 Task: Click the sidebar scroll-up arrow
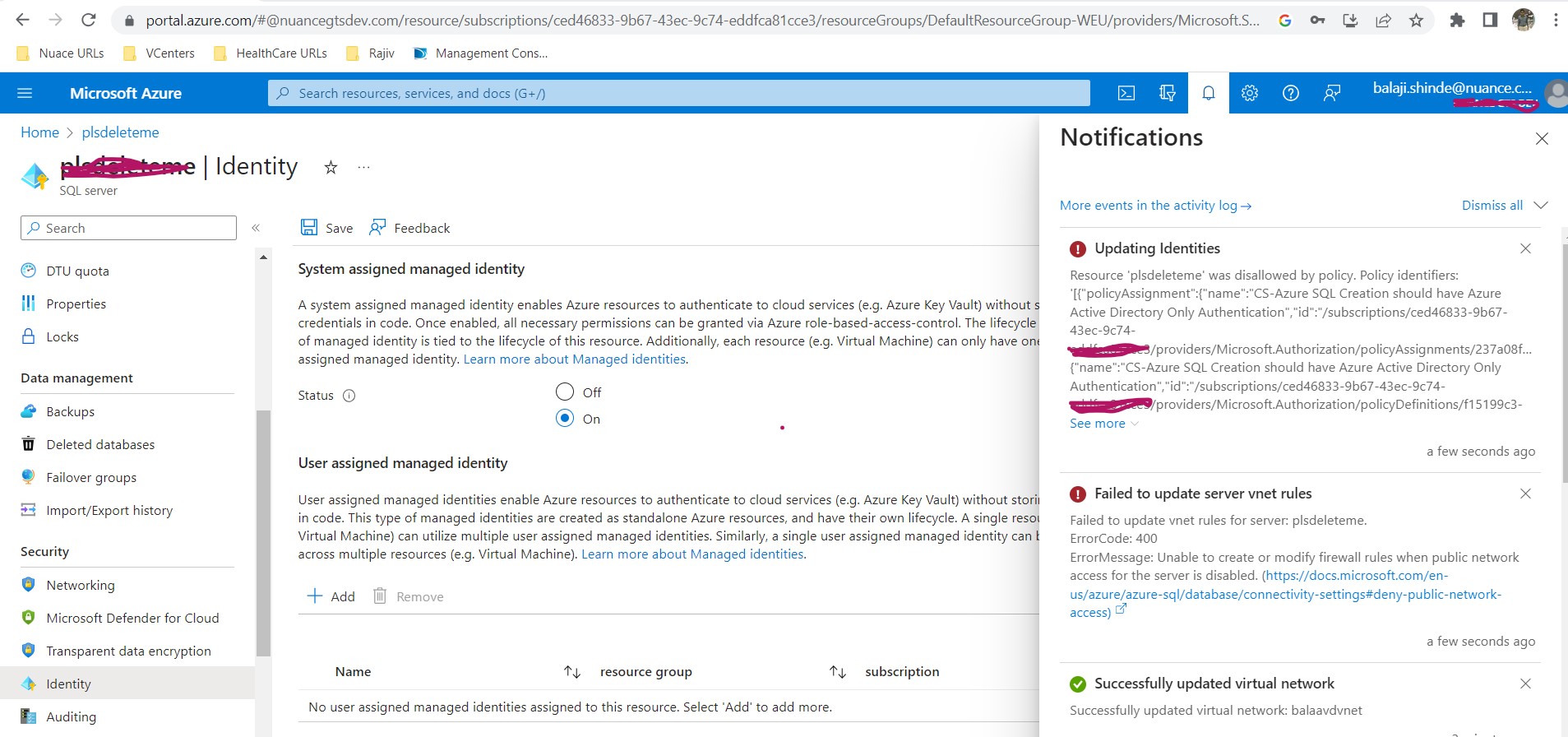click(263, 257)
